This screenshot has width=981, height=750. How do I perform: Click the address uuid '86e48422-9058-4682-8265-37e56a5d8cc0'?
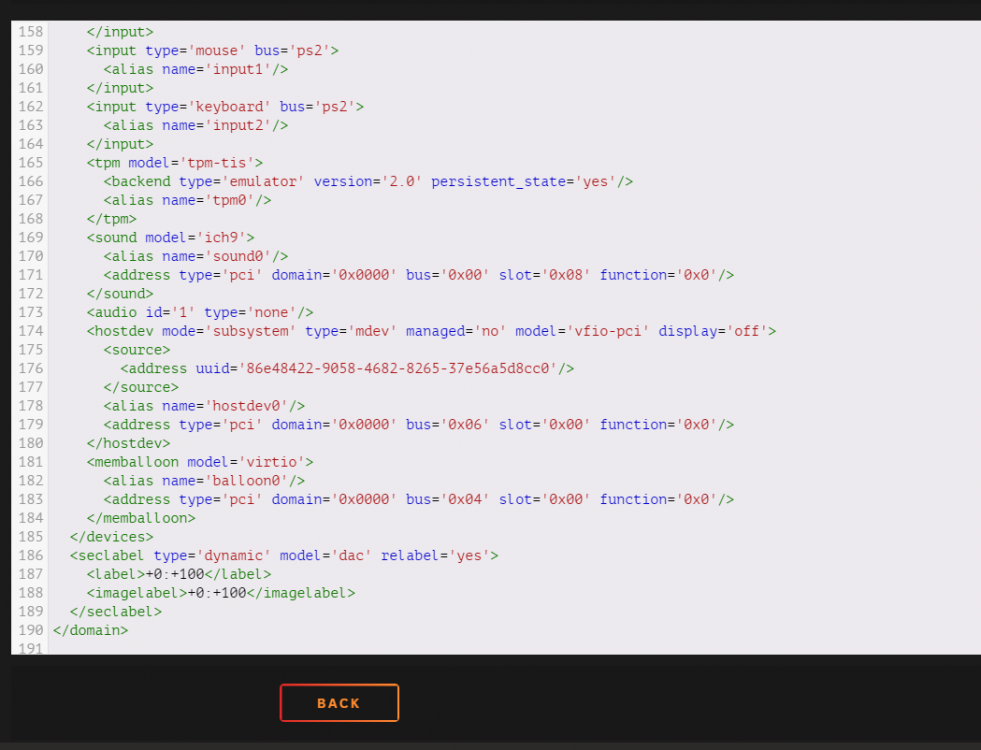coord(347,369)
